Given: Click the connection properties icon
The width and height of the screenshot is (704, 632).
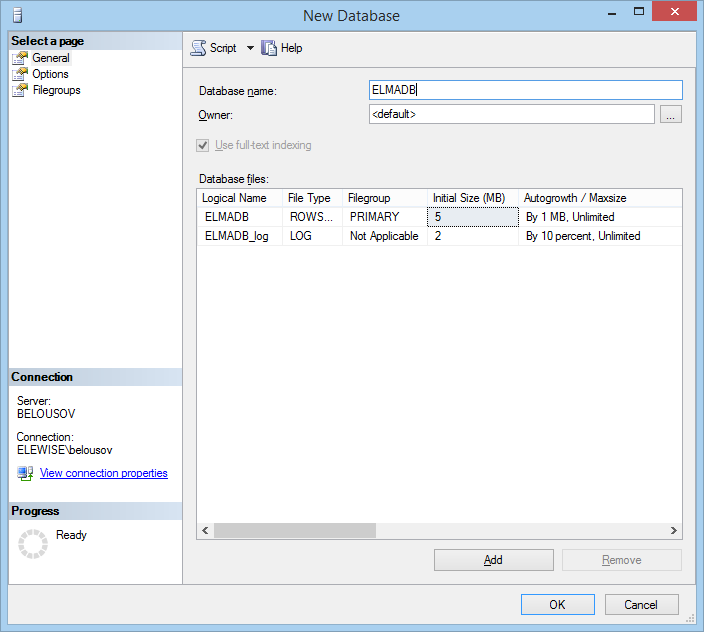Looking at the screenshot, I should click(x=25, y=473).
